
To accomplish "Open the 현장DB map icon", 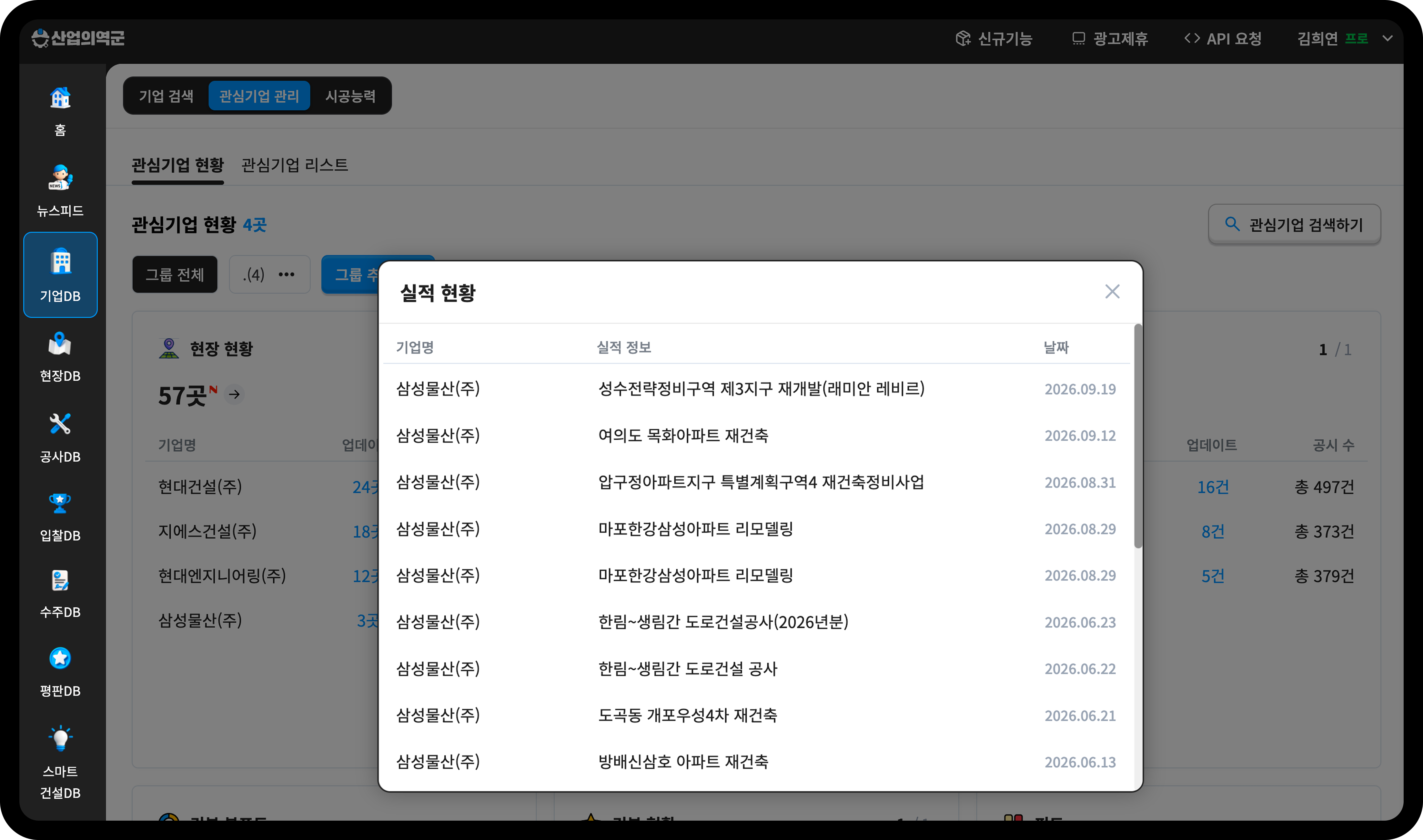I will click(60, 344).
